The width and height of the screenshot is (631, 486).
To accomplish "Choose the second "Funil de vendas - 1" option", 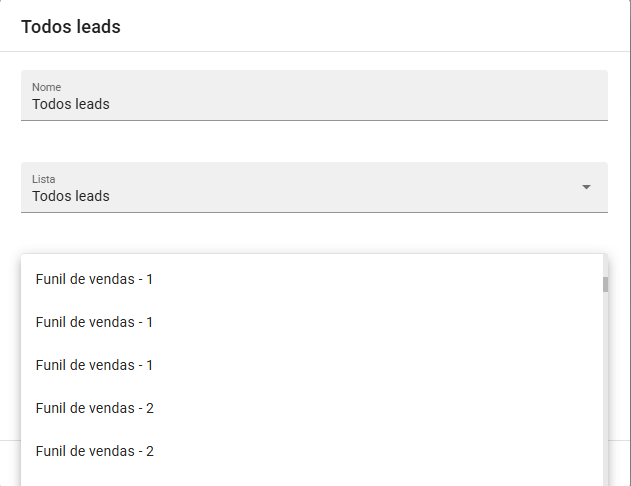I will pos(94,322).
